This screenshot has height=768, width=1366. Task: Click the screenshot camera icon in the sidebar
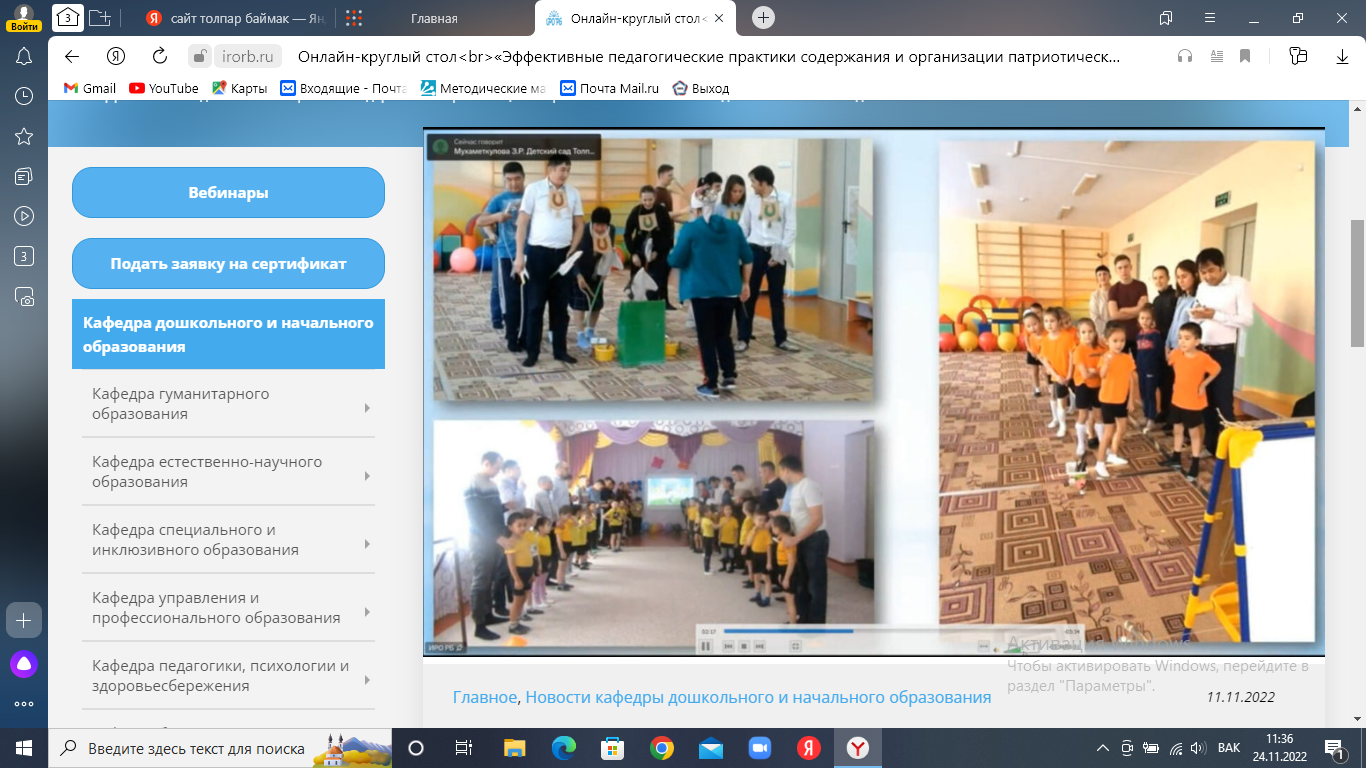click(x=25, y=296)
